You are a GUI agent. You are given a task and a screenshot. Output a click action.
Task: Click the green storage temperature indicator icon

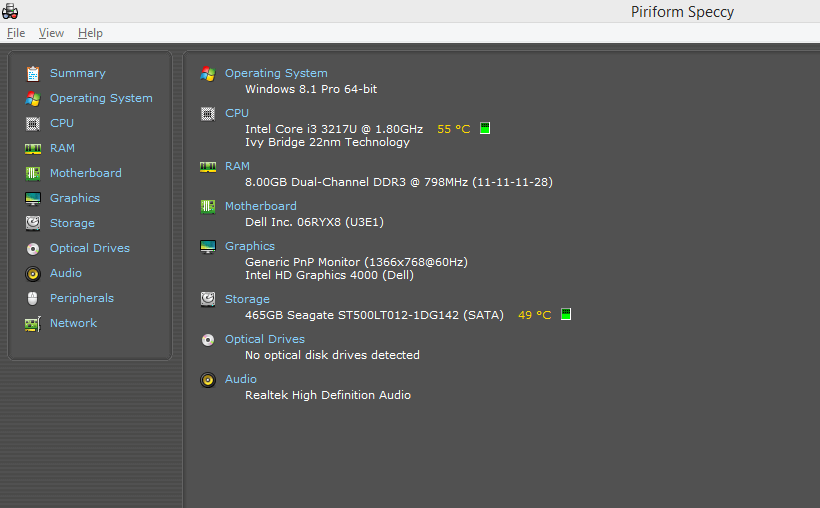click(x=565, y=314)
